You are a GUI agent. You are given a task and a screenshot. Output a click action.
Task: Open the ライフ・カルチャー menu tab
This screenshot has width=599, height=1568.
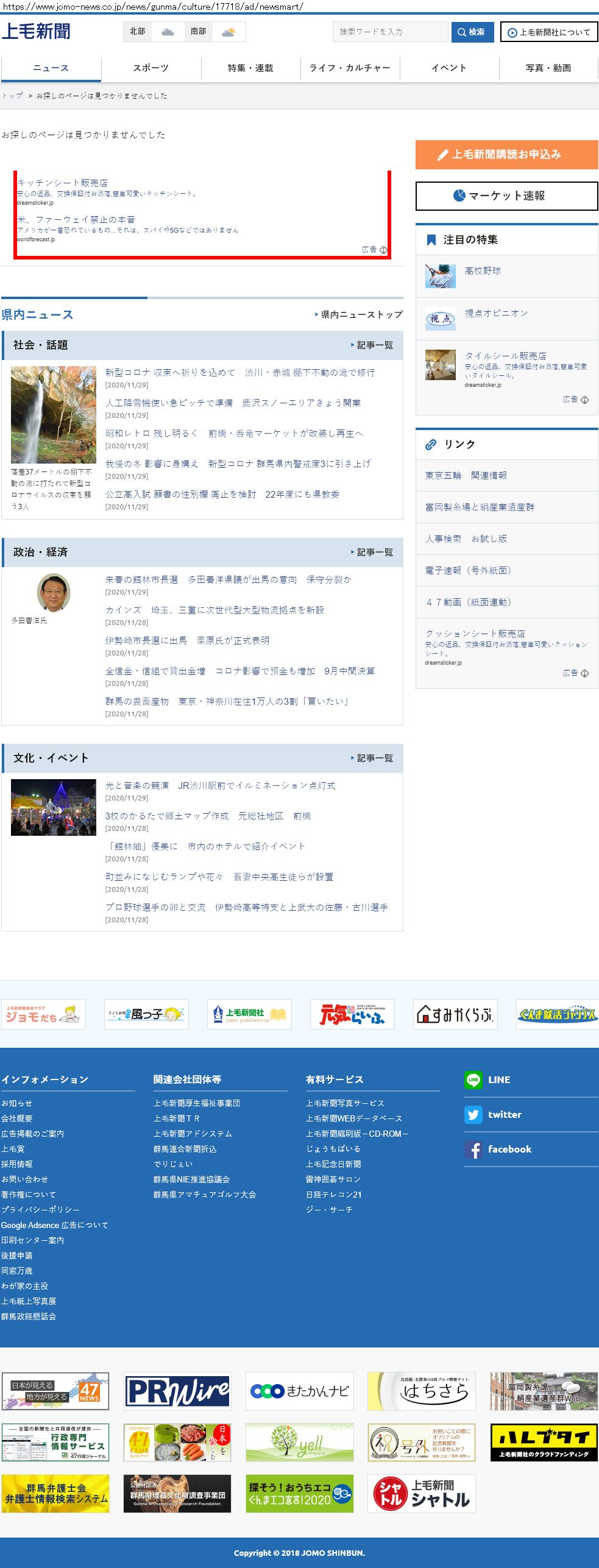350,68
